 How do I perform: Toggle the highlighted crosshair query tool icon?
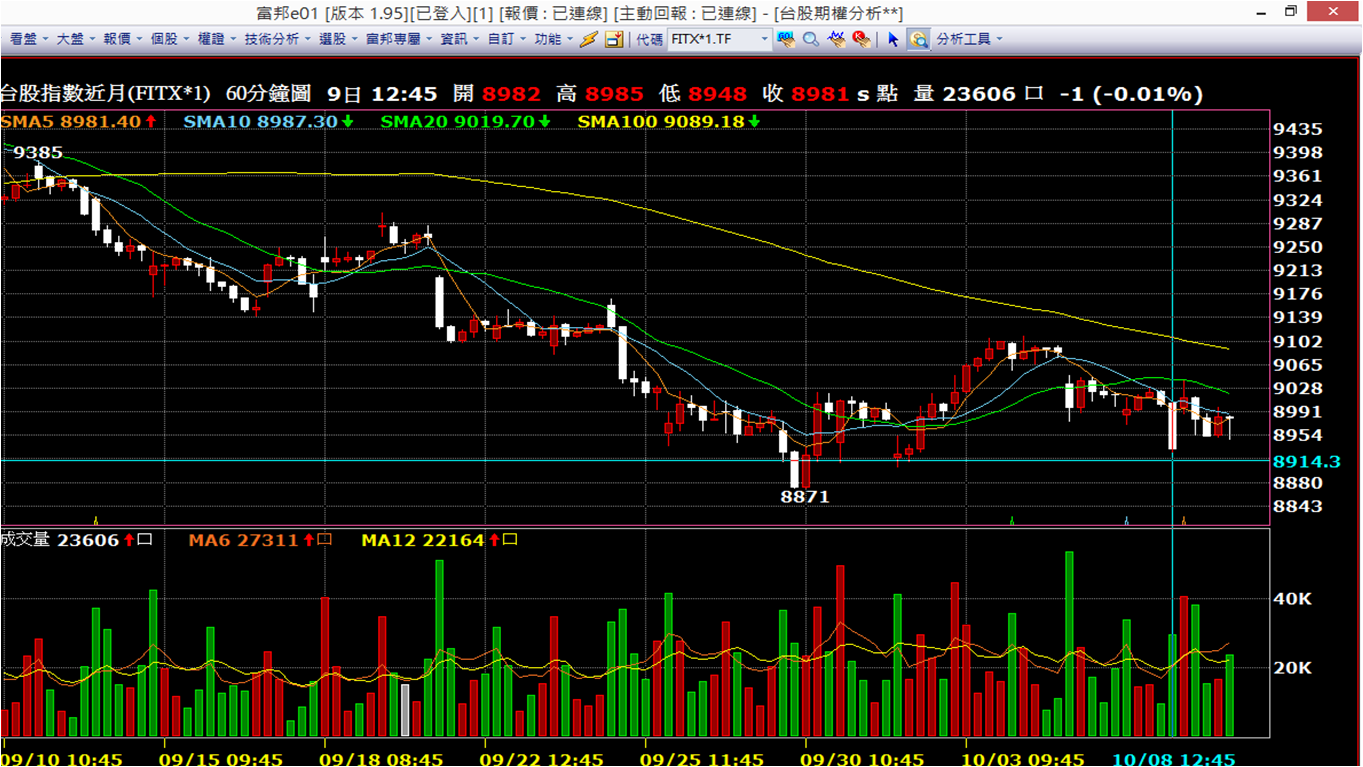(918, 39)
